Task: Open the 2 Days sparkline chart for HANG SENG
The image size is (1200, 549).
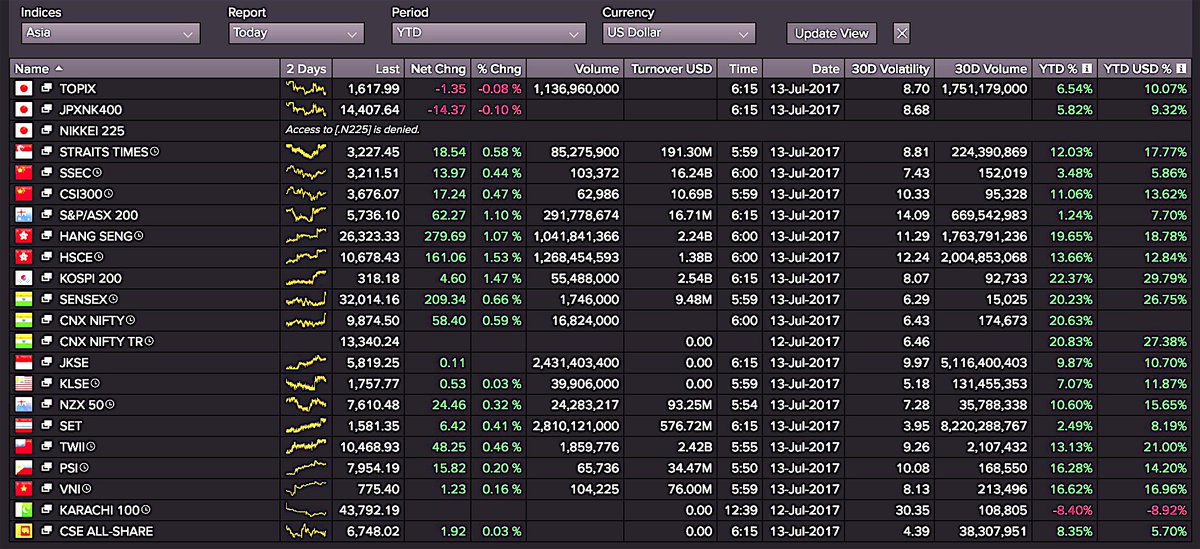Action: point(306,236)
